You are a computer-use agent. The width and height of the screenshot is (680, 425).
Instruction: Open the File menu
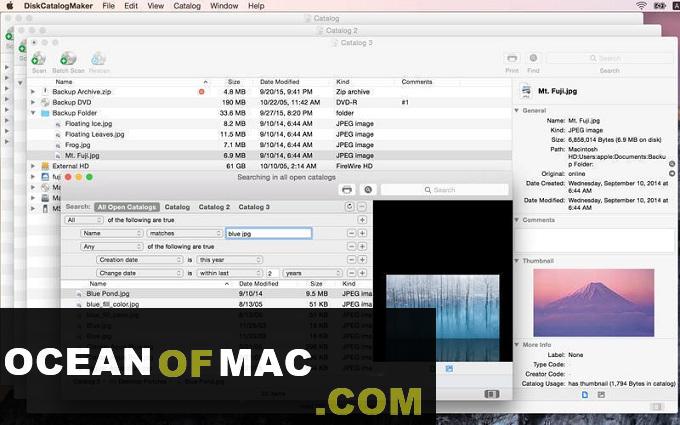click(108, 6)
